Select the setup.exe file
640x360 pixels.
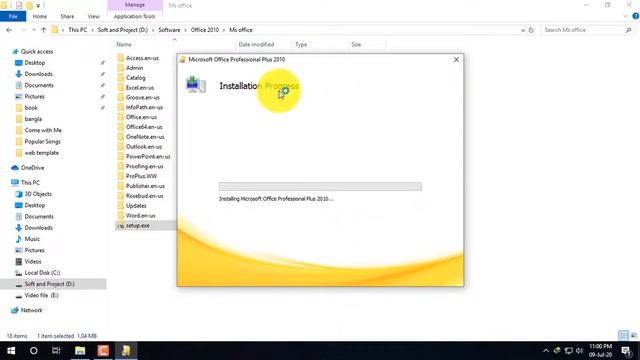pyautogui.click(x=137, y=225)
